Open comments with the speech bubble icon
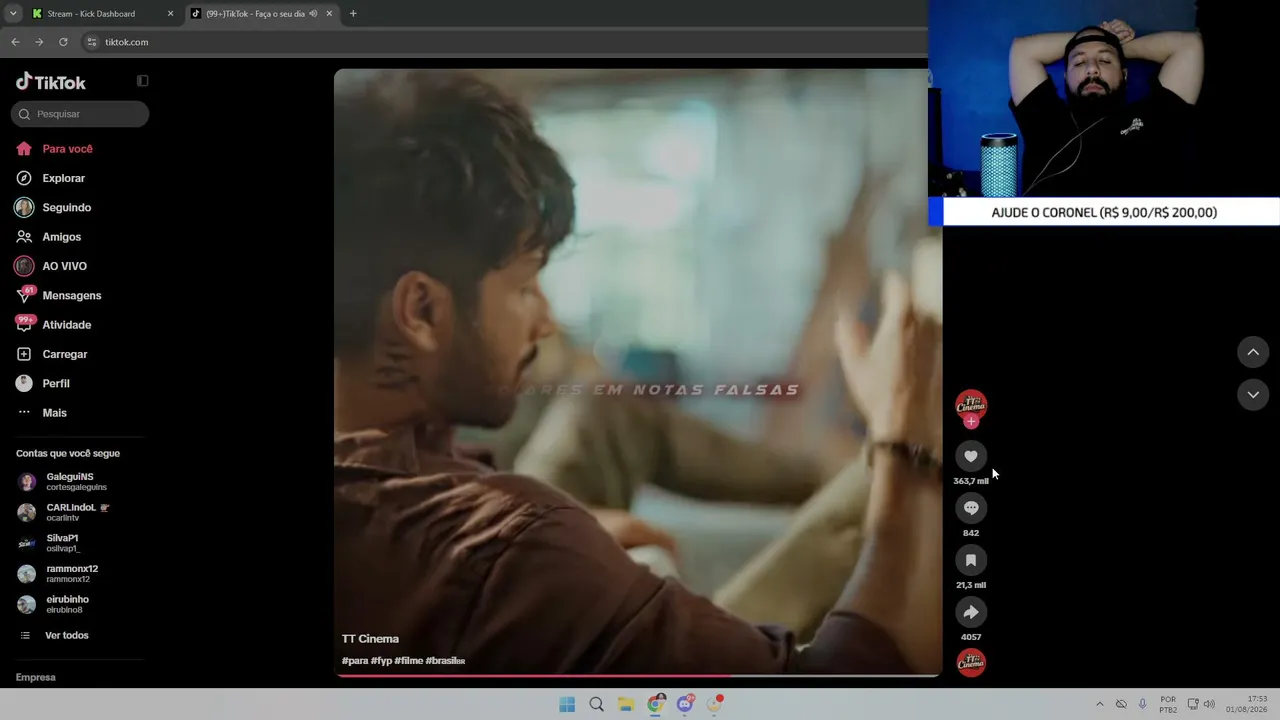 pos(971,508)
